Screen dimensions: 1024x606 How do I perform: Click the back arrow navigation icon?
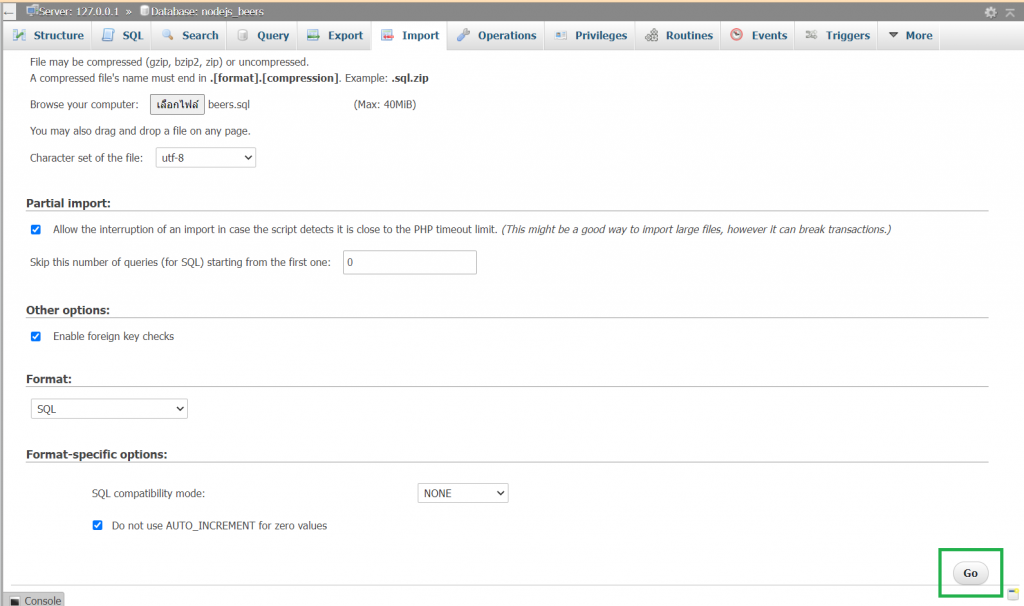pyautogui.click(x=8, y=12)
